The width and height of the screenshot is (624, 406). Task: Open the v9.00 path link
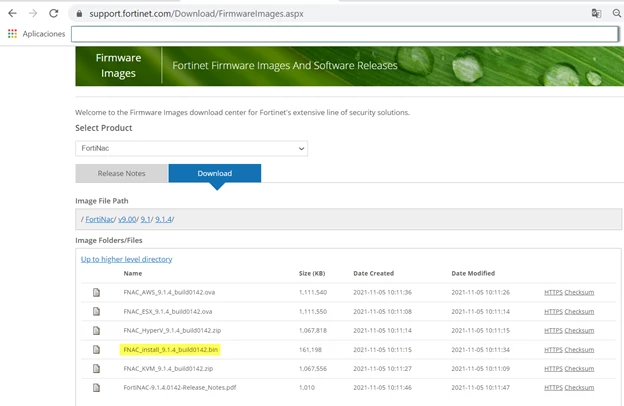coord(127,219)
